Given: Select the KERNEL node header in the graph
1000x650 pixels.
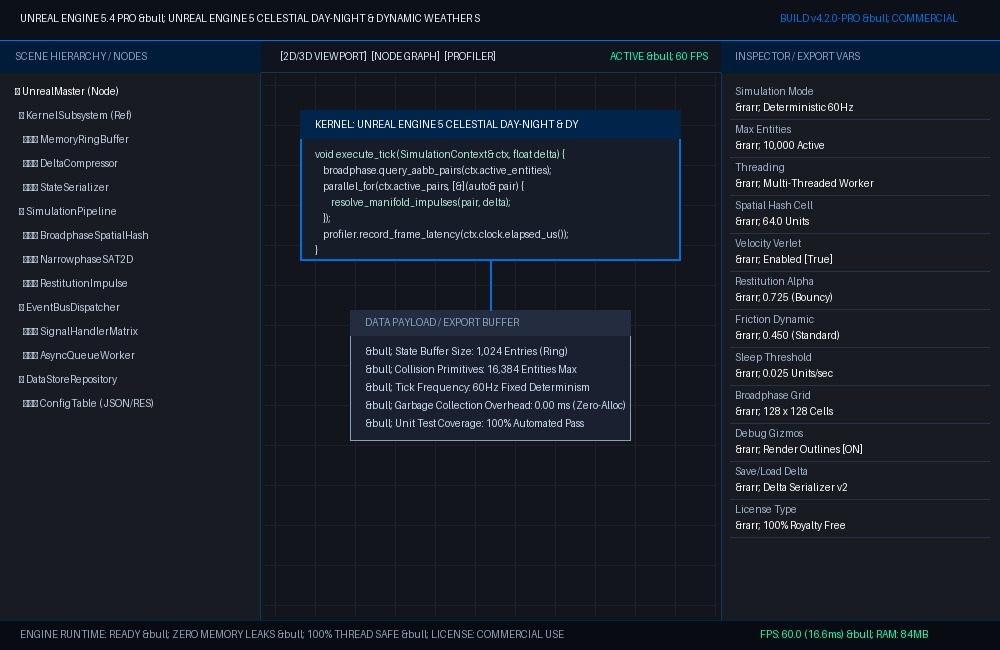Looking at the screenshot, I should tap(490, 124).
